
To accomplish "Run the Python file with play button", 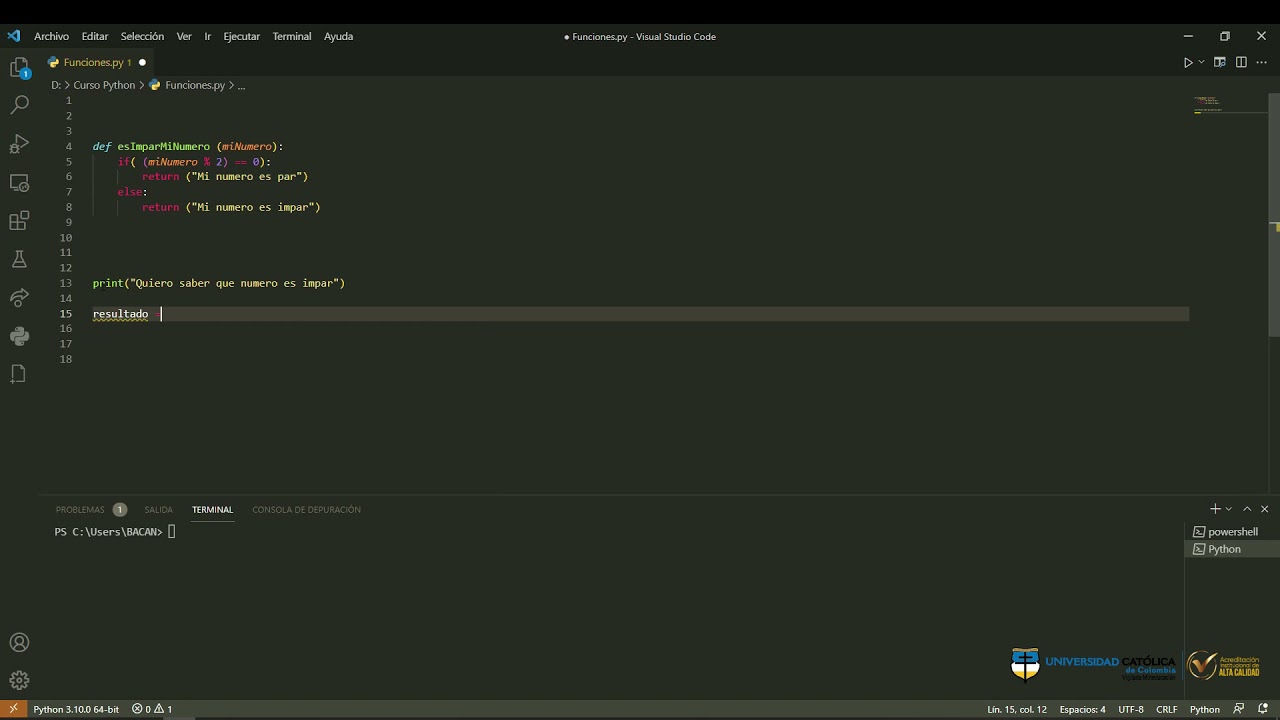I will 1188,62.
